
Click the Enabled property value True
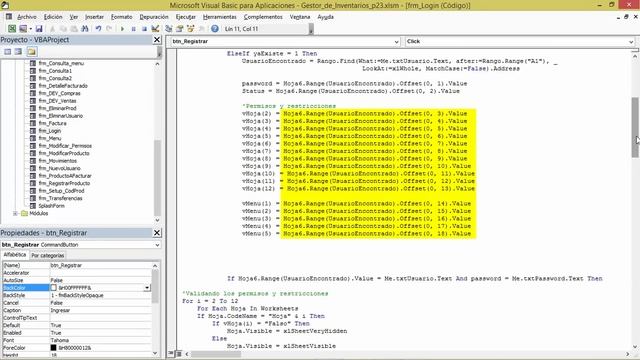coord(56,333)
